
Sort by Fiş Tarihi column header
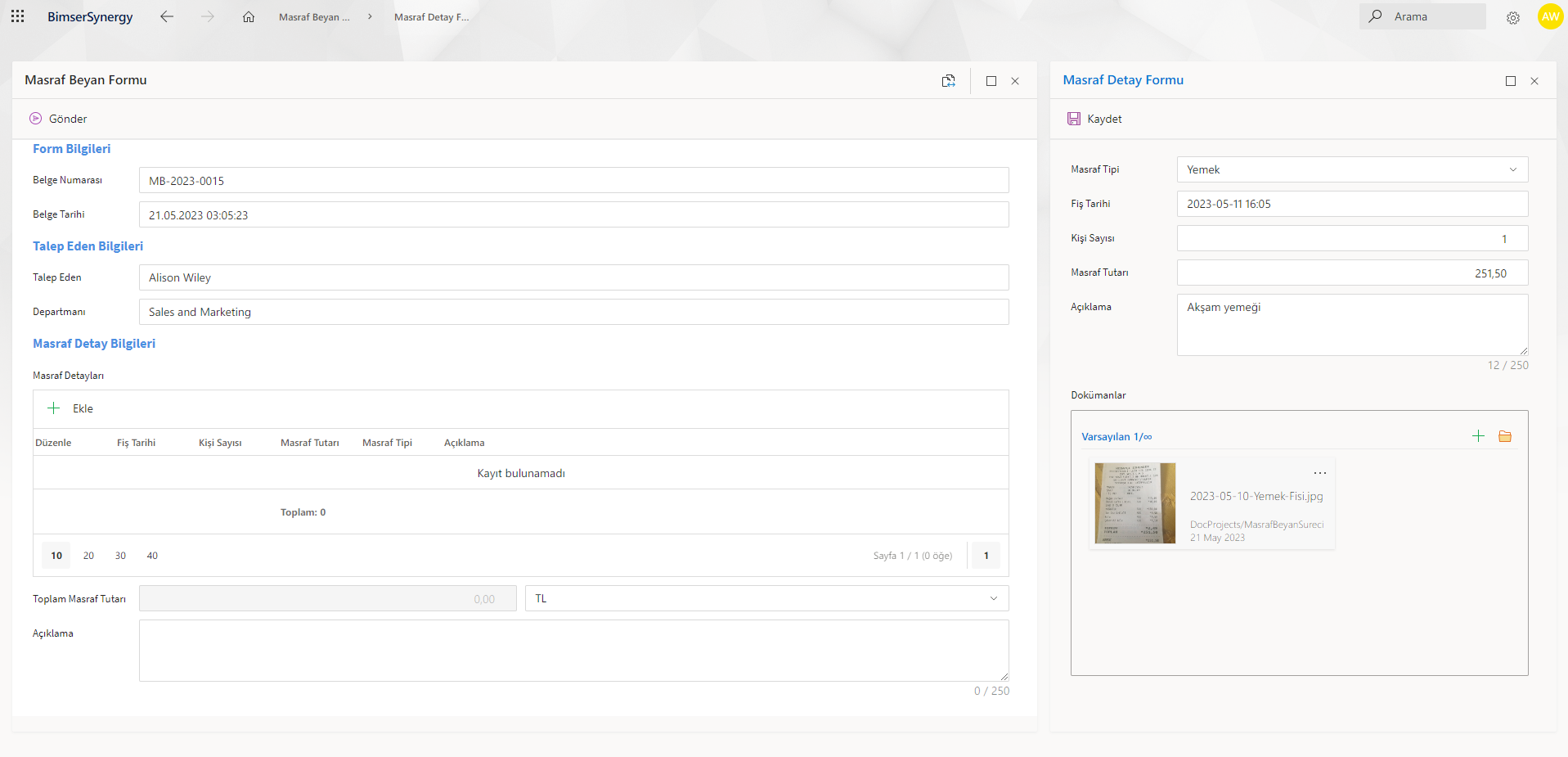tap(136, 443)
